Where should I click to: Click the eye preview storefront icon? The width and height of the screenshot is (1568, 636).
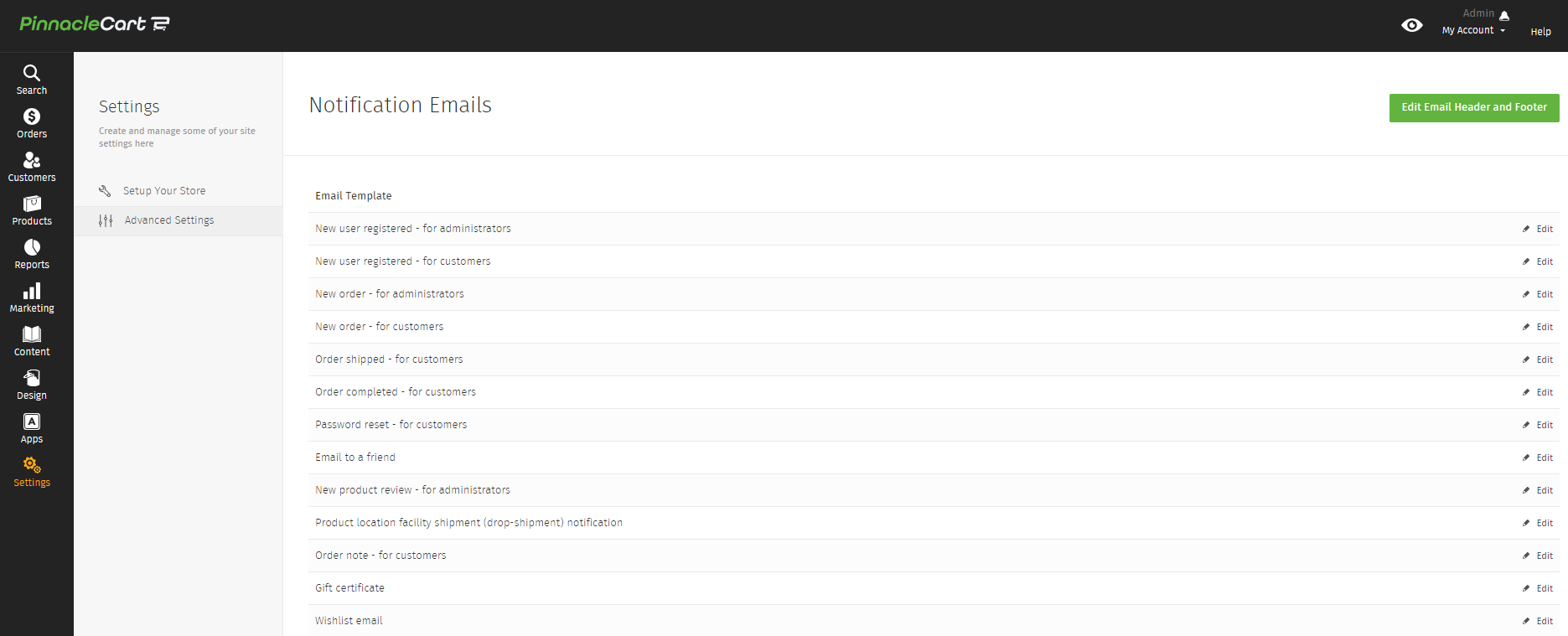point(1411,25)
